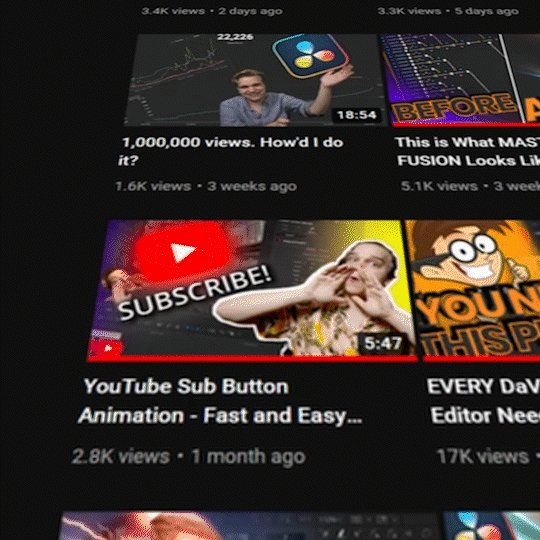Viewport: 540px width, 540px height.
Task: Click the large red YouTube play icon
Action: pyautogui.click(x=182, y=252)
